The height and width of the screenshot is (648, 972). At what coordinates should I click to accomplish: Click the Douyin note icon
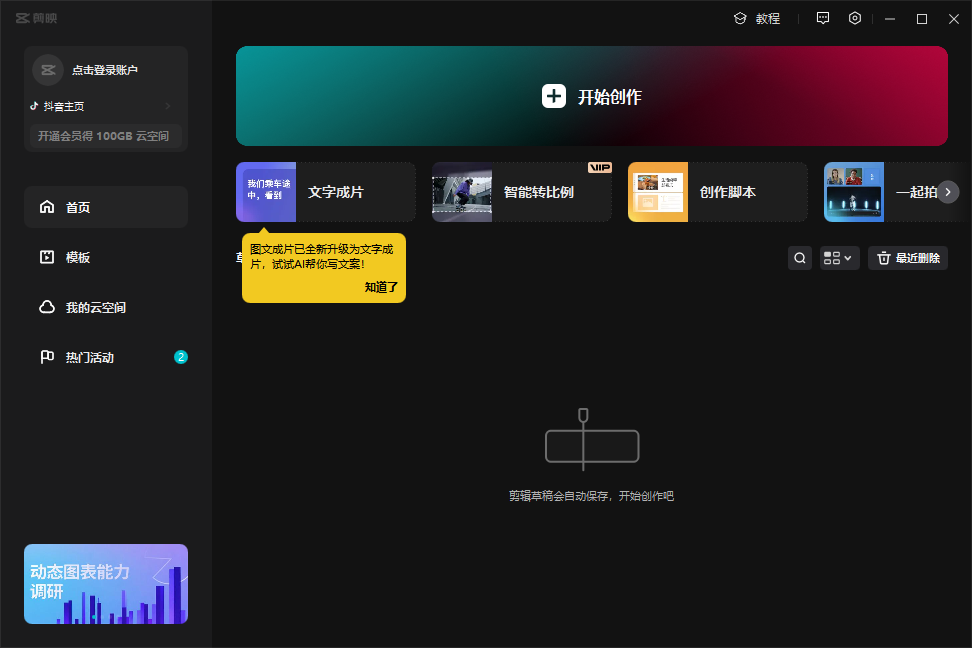pos(34,106)
